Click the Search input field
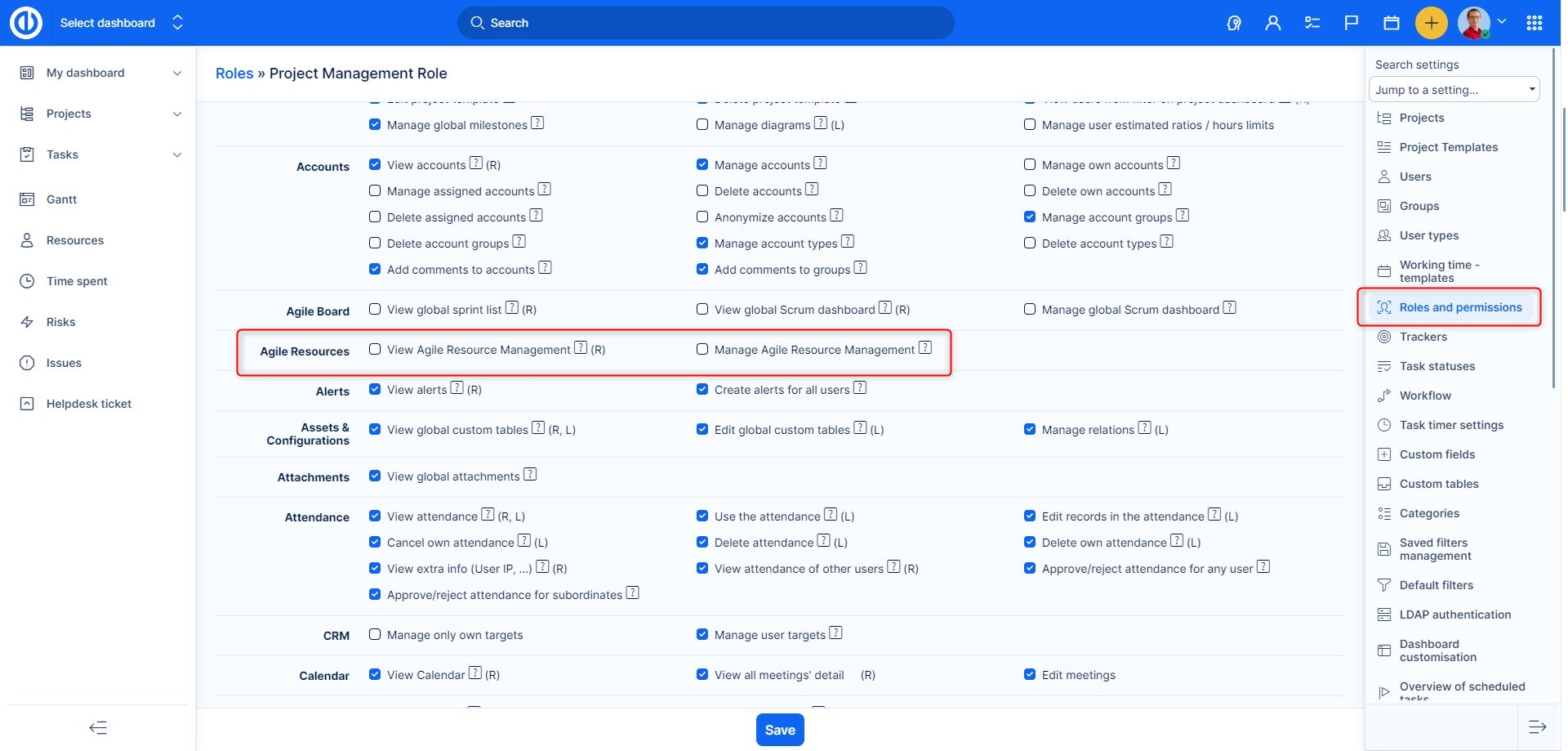This screenshot has width=1568, height=751. pyautogui.click(x=706, y=23)
